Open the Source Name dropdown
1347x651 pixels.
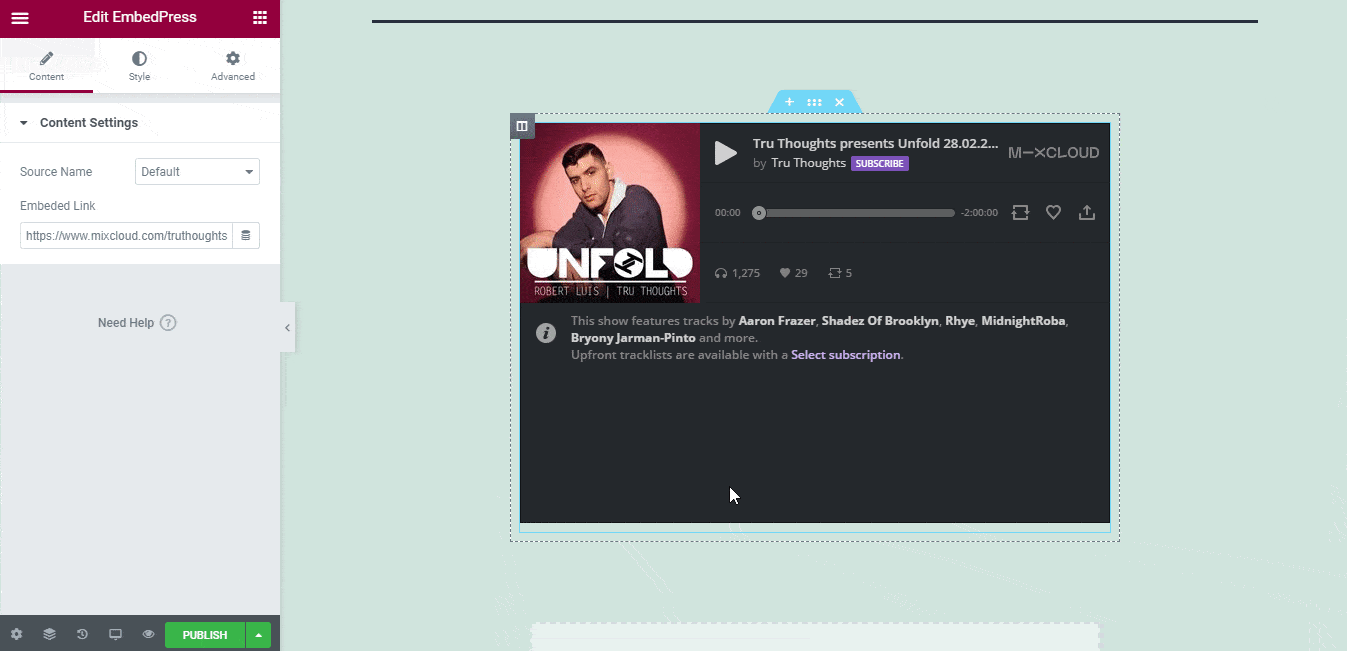click(x=197, y=172)
